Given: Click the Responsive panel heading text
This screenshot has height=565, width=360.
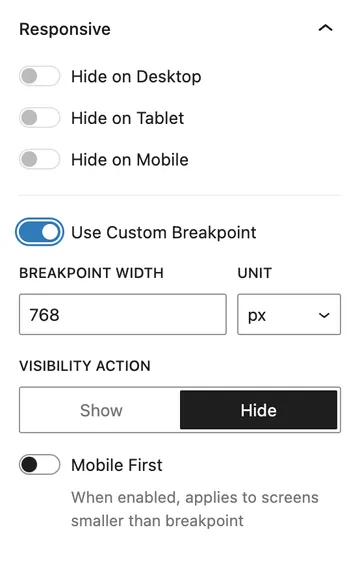Looking at the screenshot, I should pos(65,29).
